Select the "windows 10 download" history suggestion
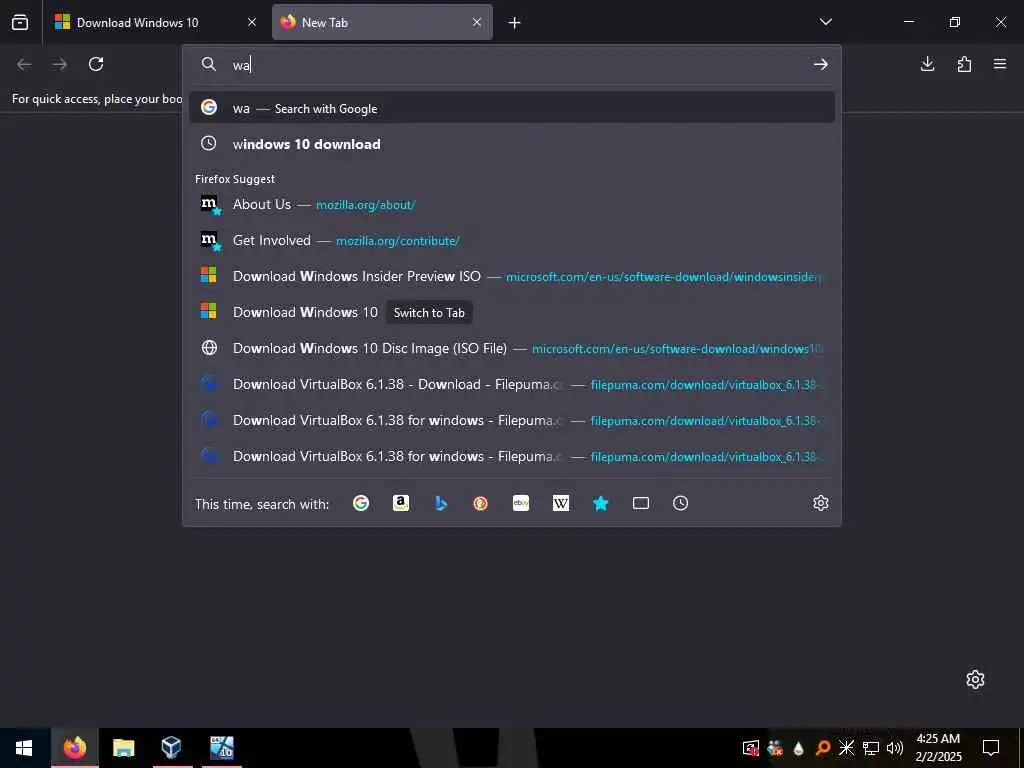Image resolution: width=1024 pixels, height=768 pixels. (512, 144)
